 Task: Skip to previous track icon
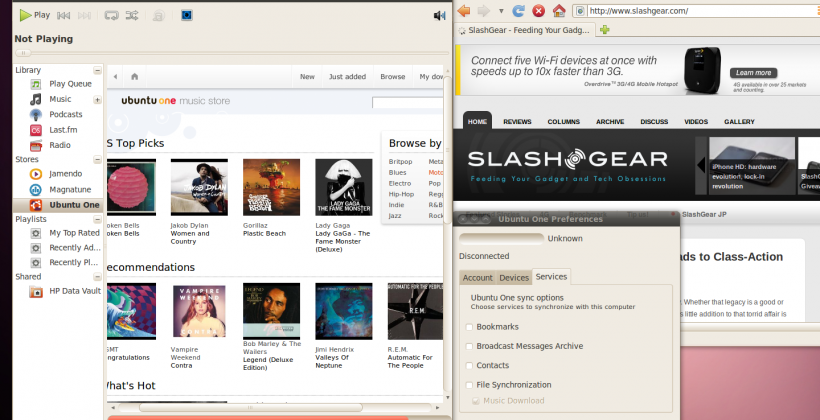(63, 15)
